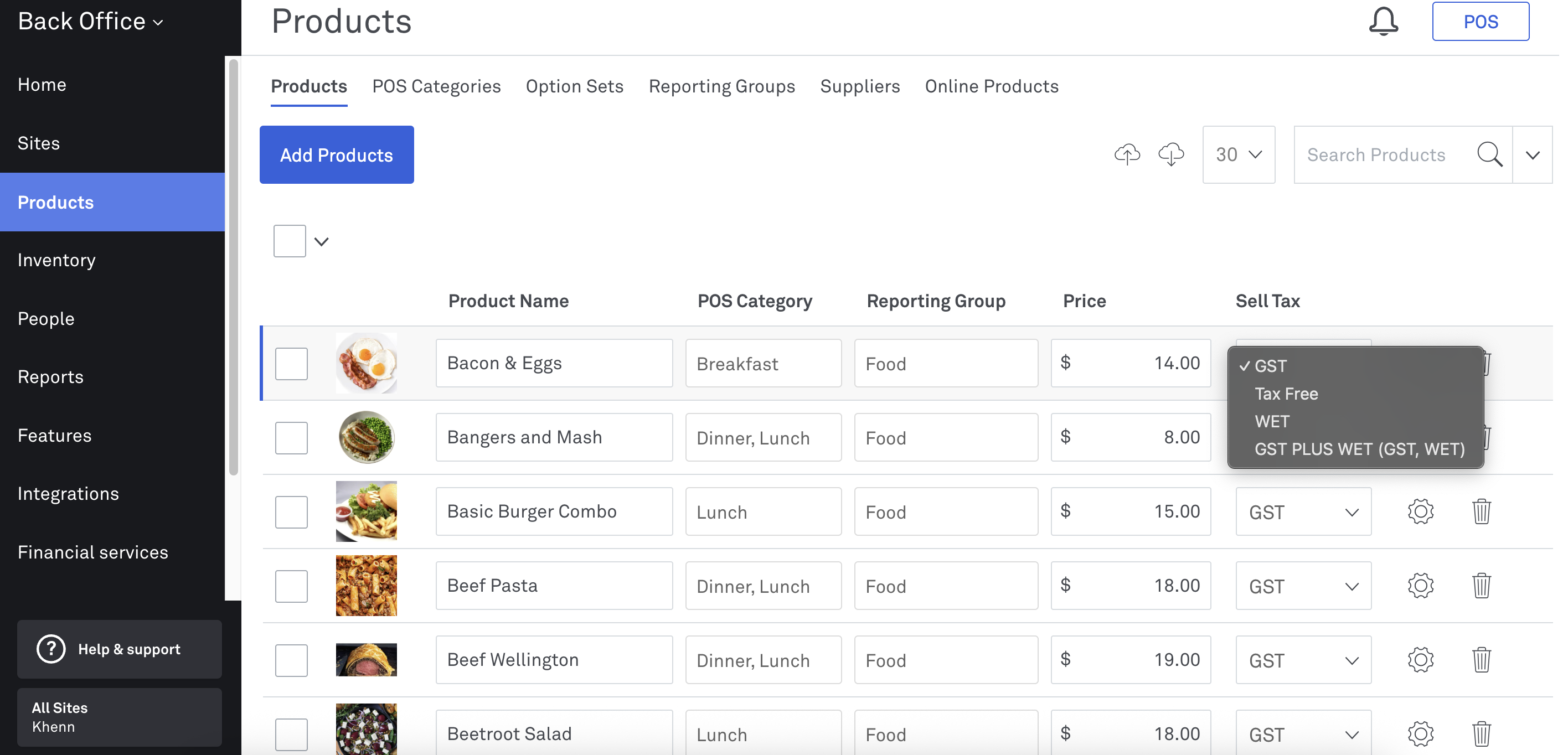The image size is (1568, 755).
Task: Expand the search filter options chevron
Action: [1533, 154]
